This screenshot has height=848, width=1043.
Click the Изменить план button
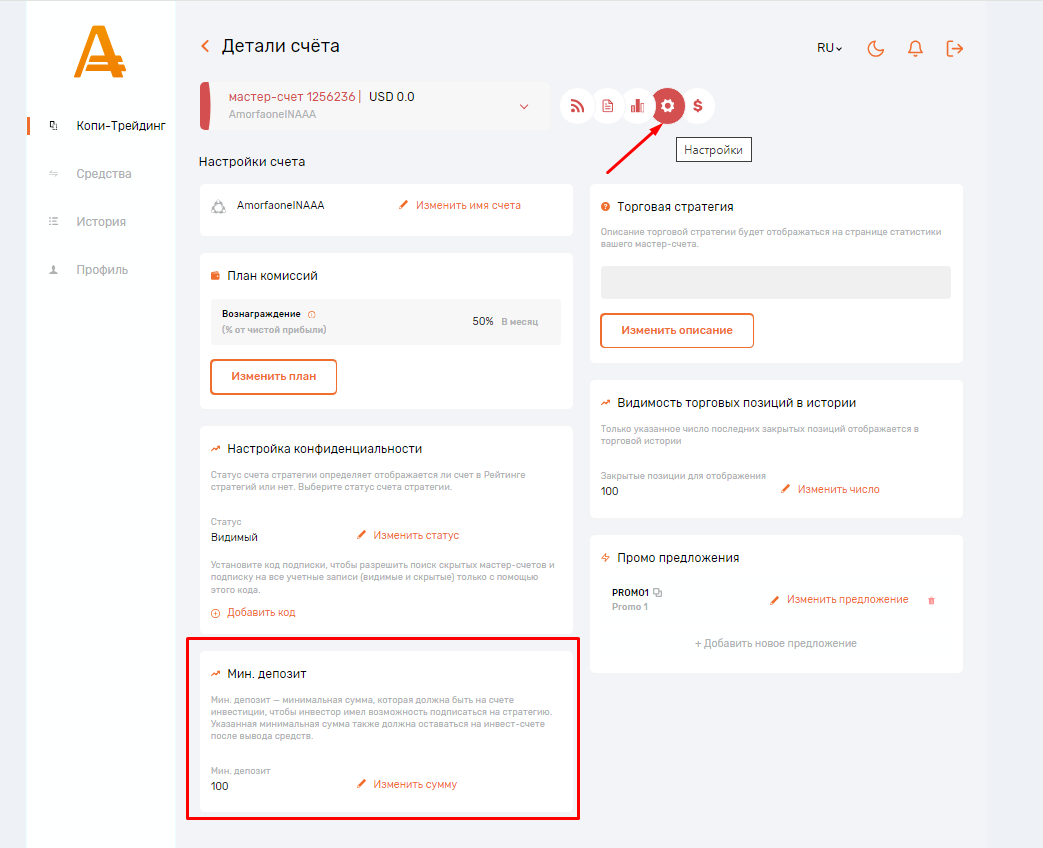[273, 377]
